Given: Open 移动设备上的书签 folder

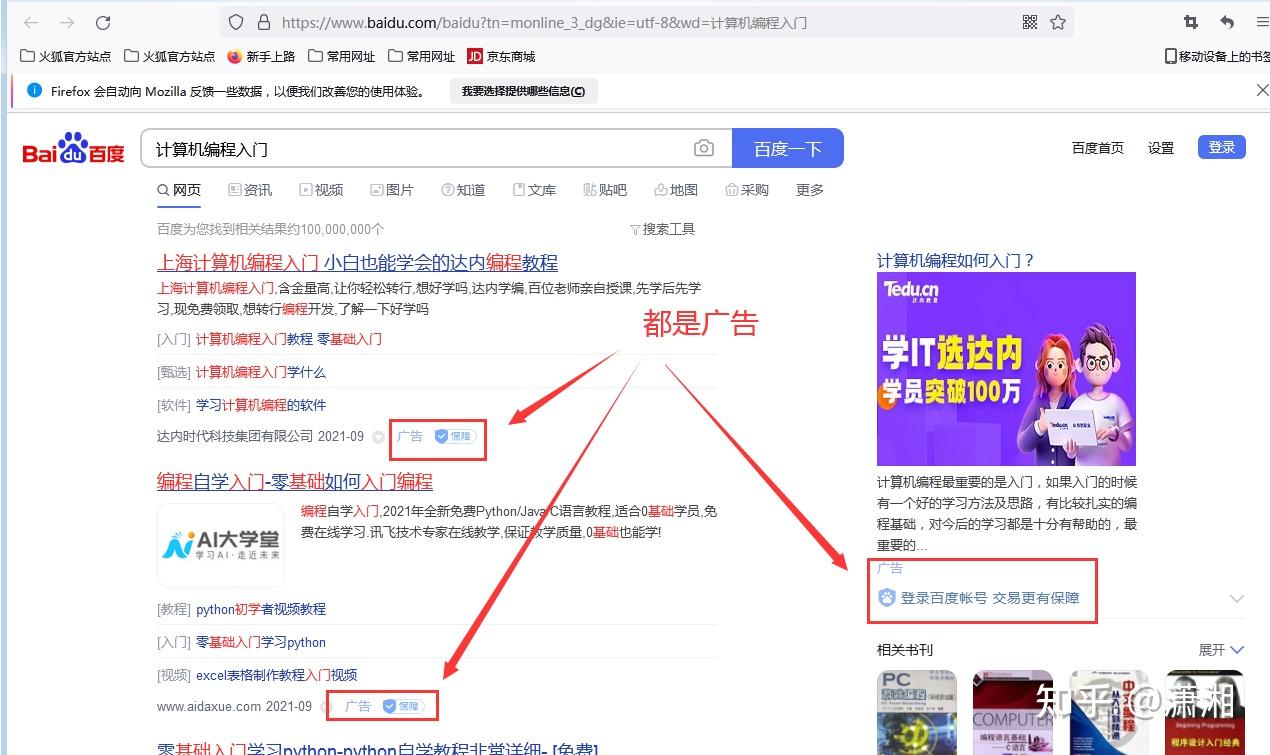Looking at the screenshot, I should tap(1217, 56).
